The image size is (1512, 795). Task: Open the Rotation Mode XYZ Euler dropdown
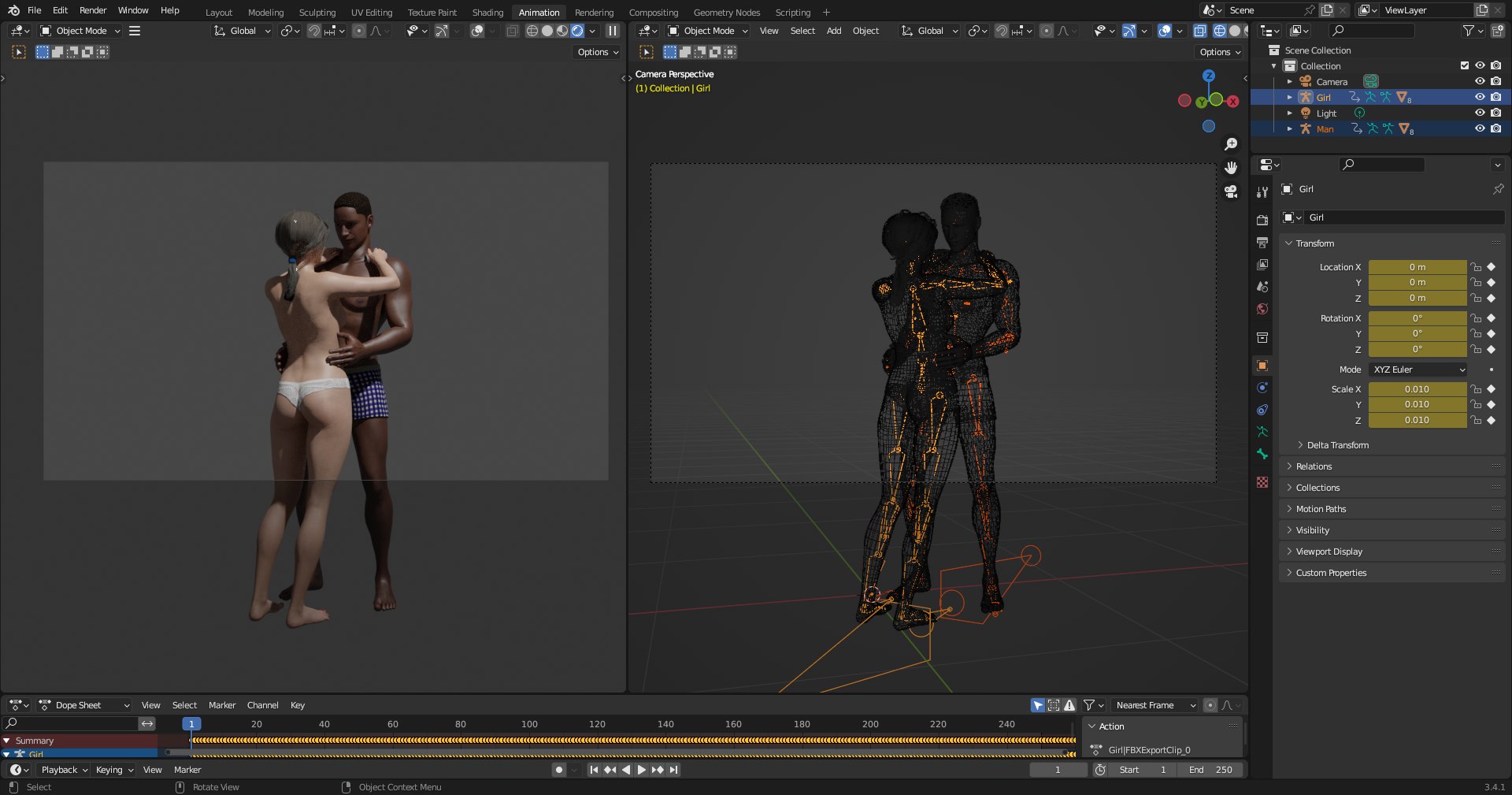[1418, 370]
